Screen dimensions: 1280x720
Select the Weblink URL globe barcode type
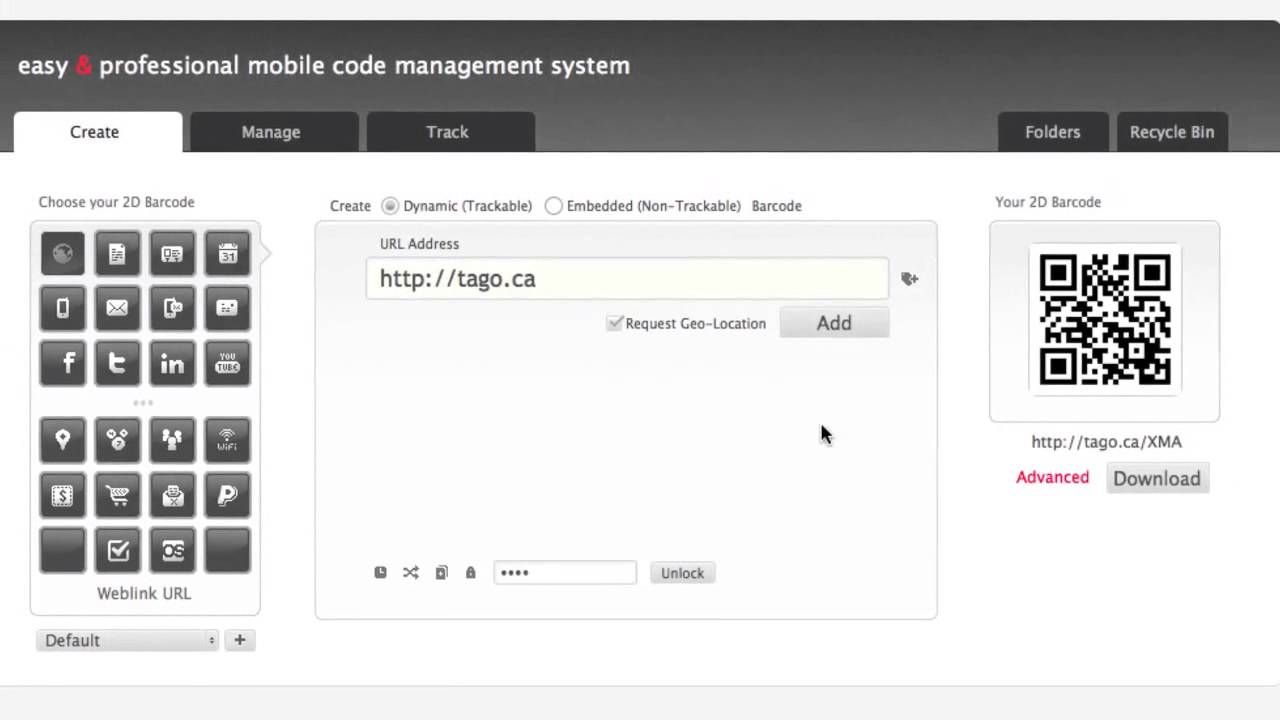click(63, 253)
